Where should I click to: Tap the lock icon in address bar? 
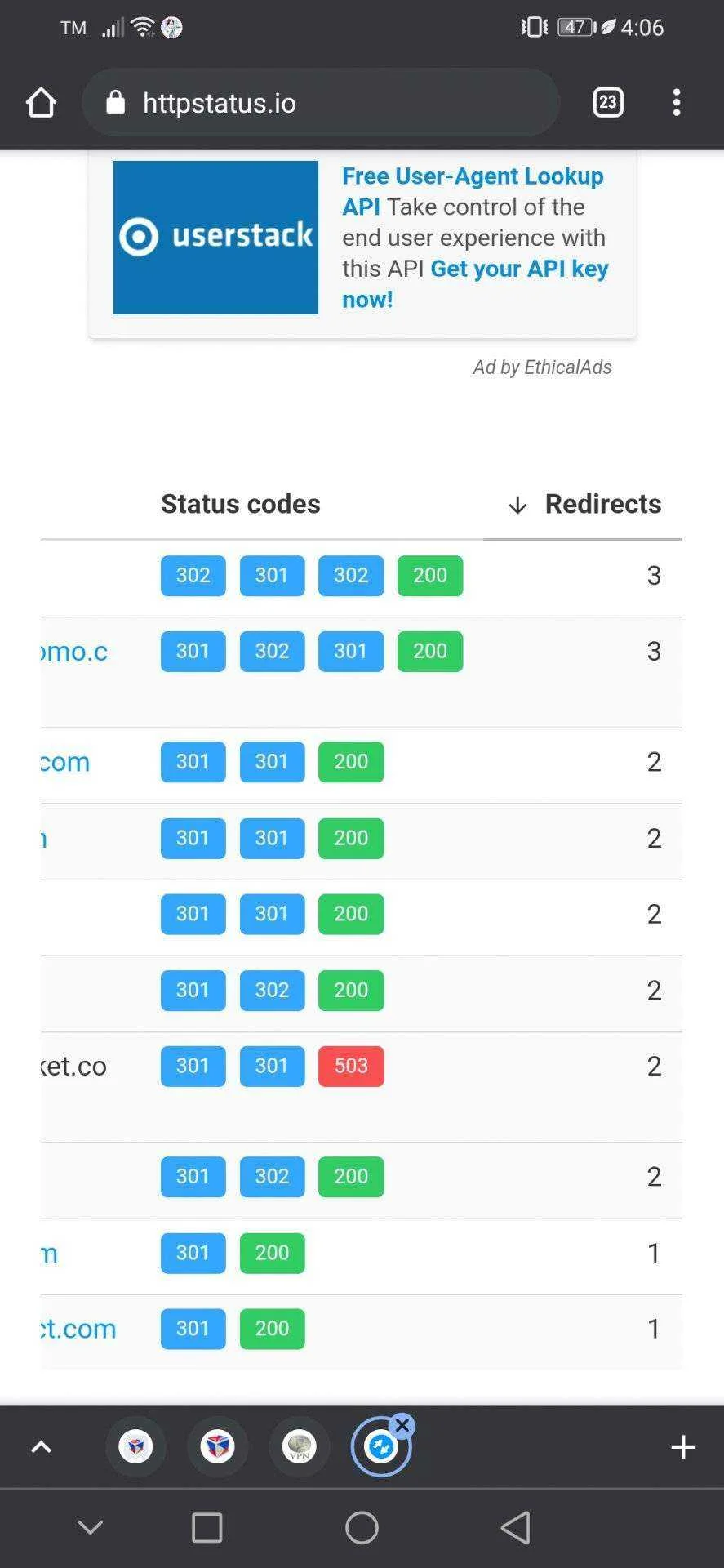click(x=116, y=102)
